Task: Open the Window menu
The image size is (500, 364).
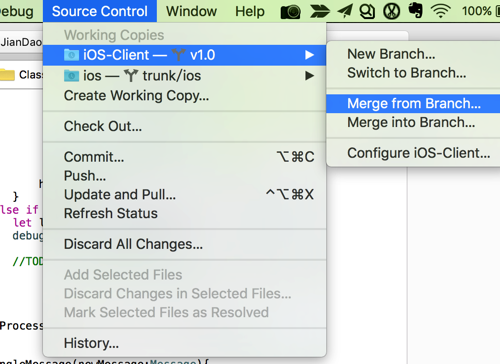Action: 191,11
